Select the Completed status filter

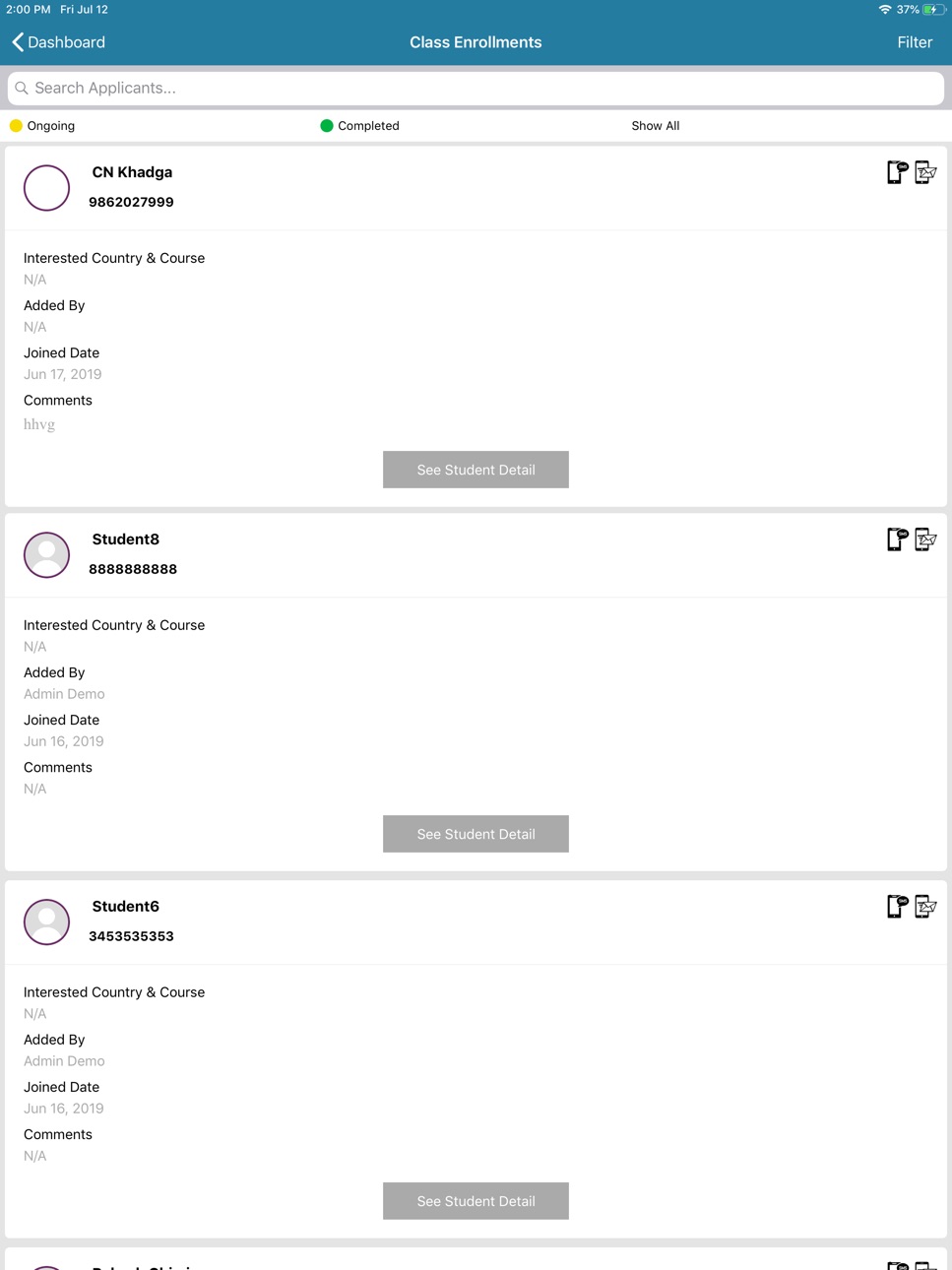tap(359, 126)
